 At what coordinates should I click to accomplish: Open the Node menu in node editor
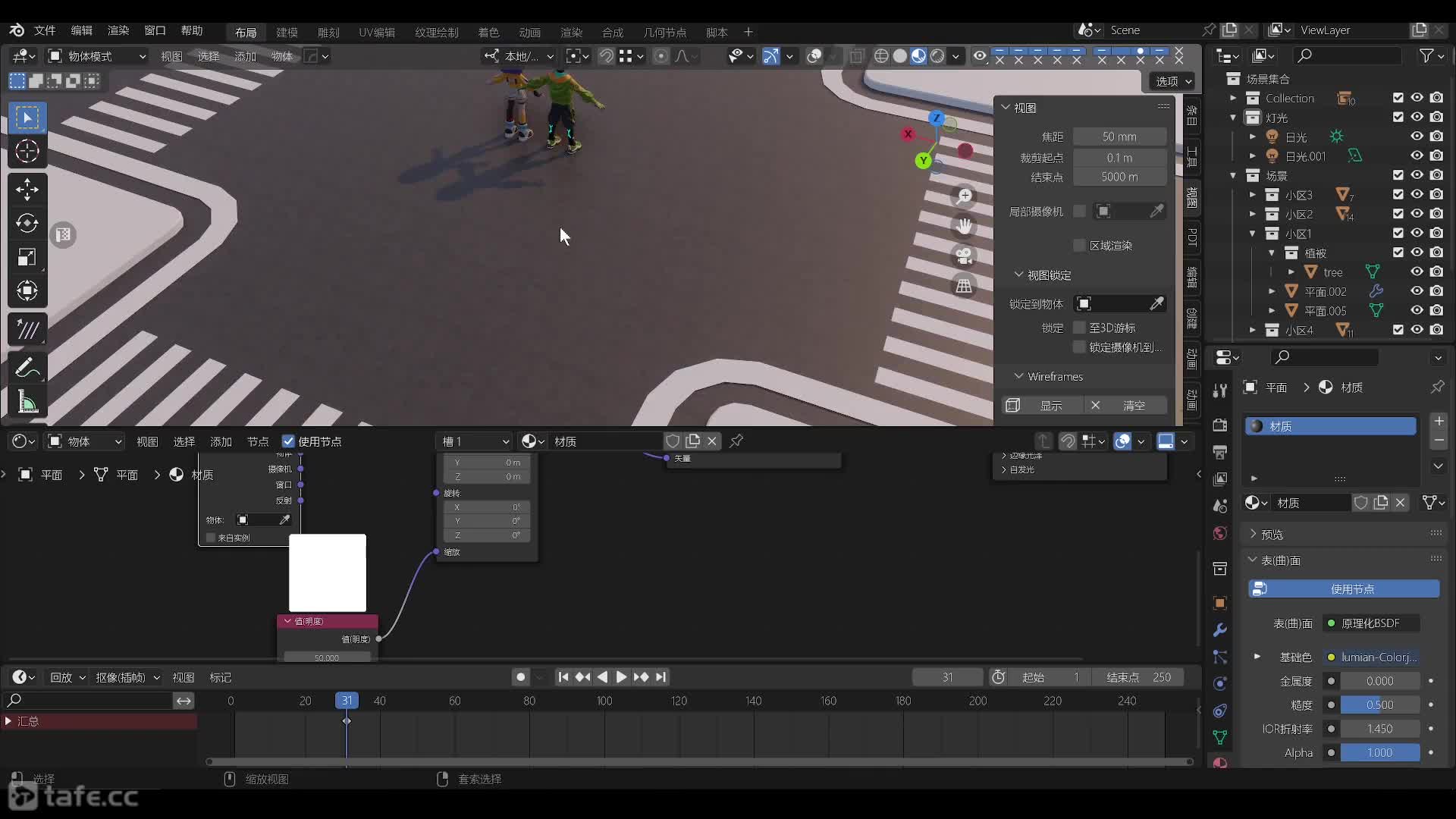point(258,441)
